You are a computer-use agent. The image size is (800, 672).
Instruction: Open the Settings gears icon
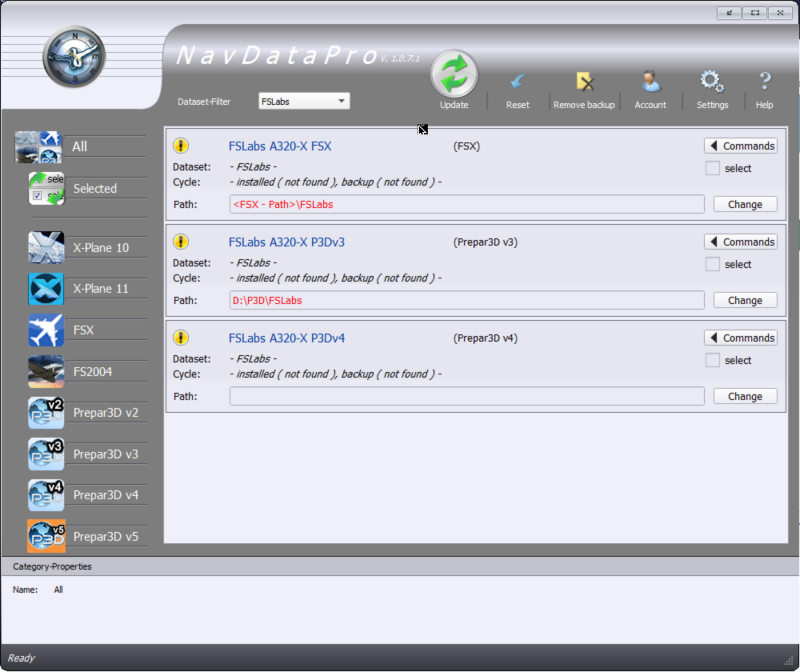[x=712, y=81]
